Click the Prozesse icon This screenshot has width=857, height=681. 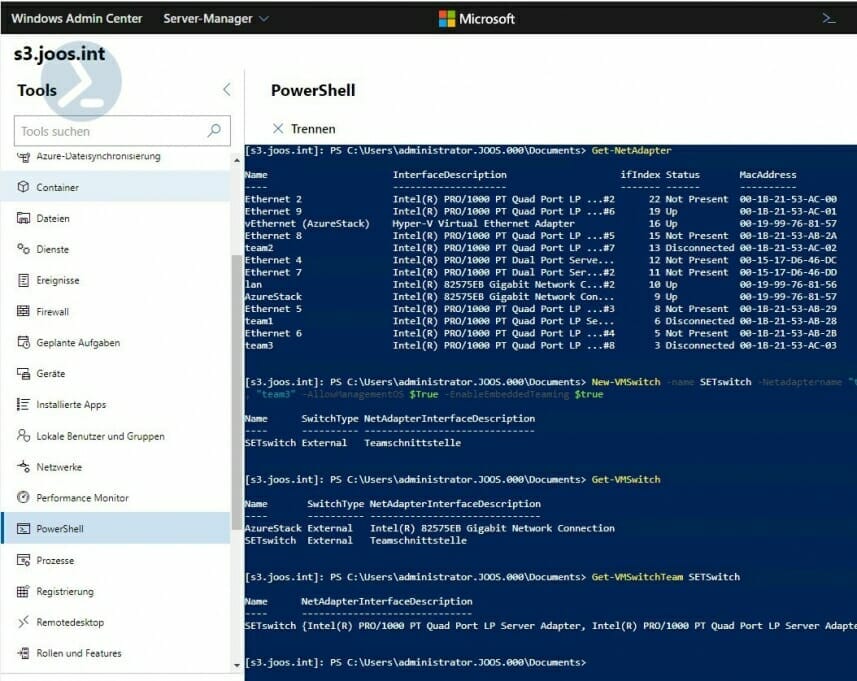pyautogui.click(x=23, y=560)
